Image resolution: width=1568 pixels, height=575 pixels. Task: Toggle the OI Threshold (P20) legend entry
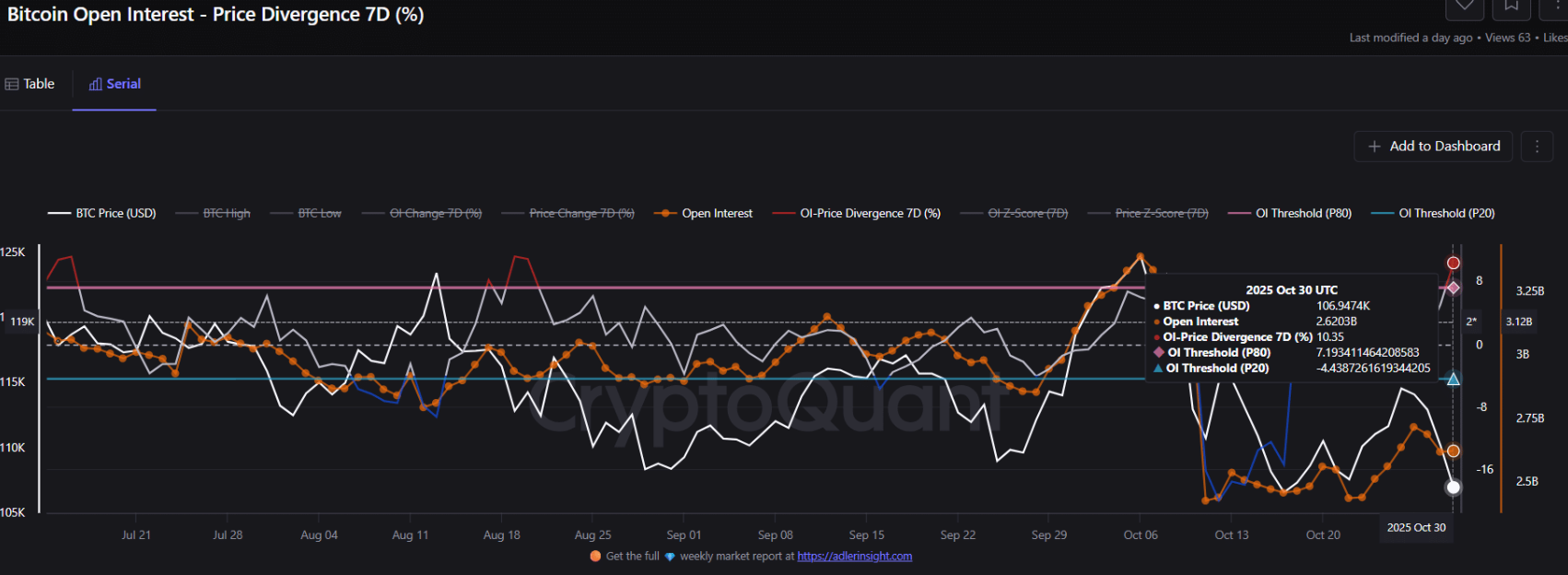point(1433,214)
